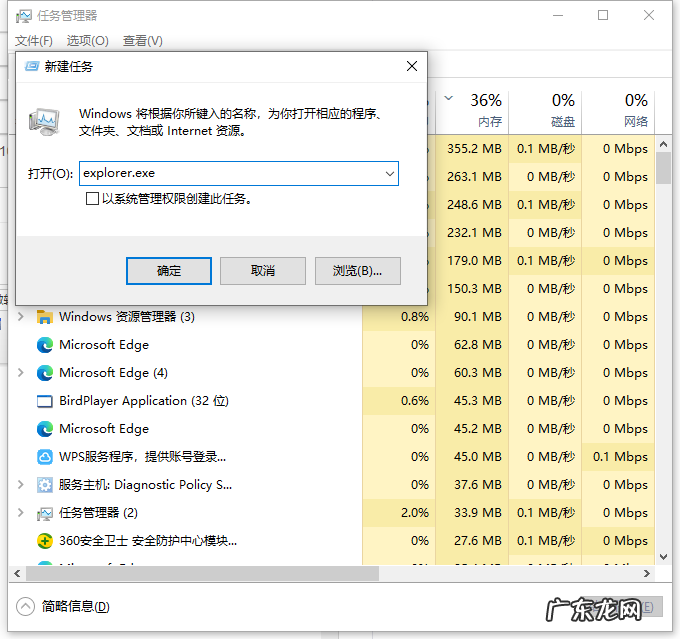Enable 以系统管理权限创建此任务 checkbox
This screenshot has height=639, width=680.
click(x=92, y=199)
